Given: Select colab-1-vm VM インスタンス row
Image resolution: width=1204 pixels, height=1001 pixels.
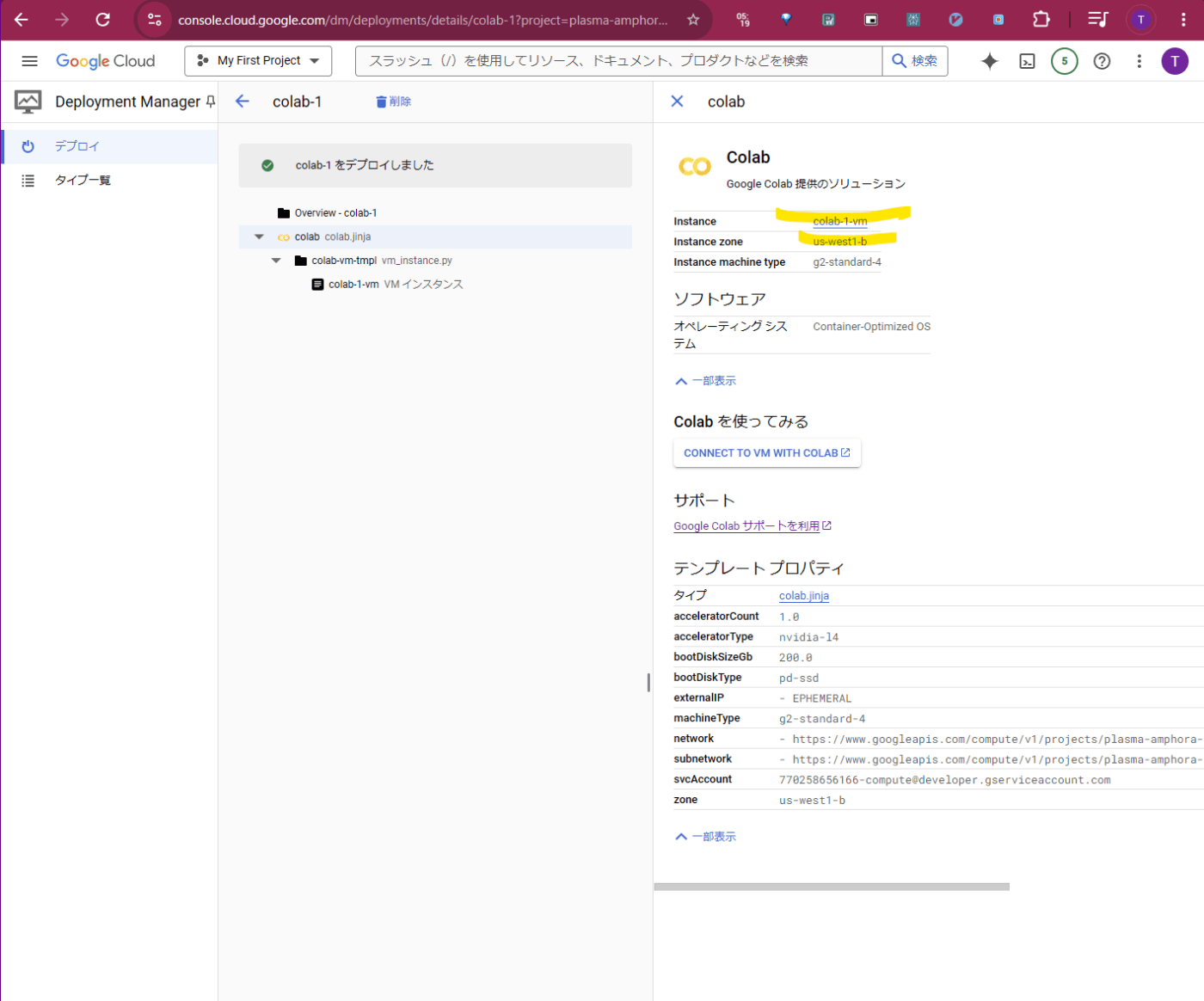Looking at the screenshot, I should tap(387, 285).
